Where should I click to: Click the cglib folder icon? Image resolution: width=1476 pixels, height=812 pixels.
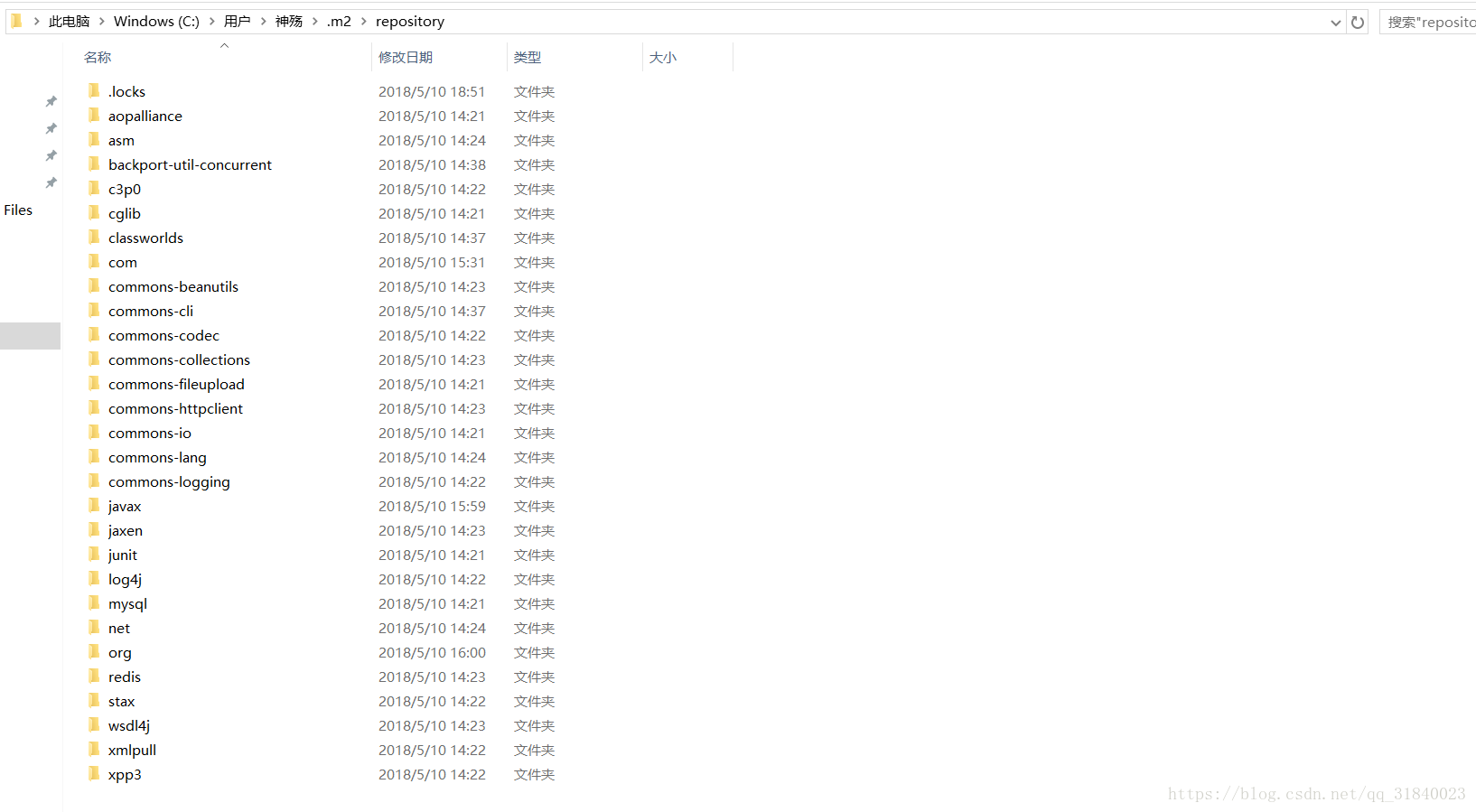[x=94, y=212]
